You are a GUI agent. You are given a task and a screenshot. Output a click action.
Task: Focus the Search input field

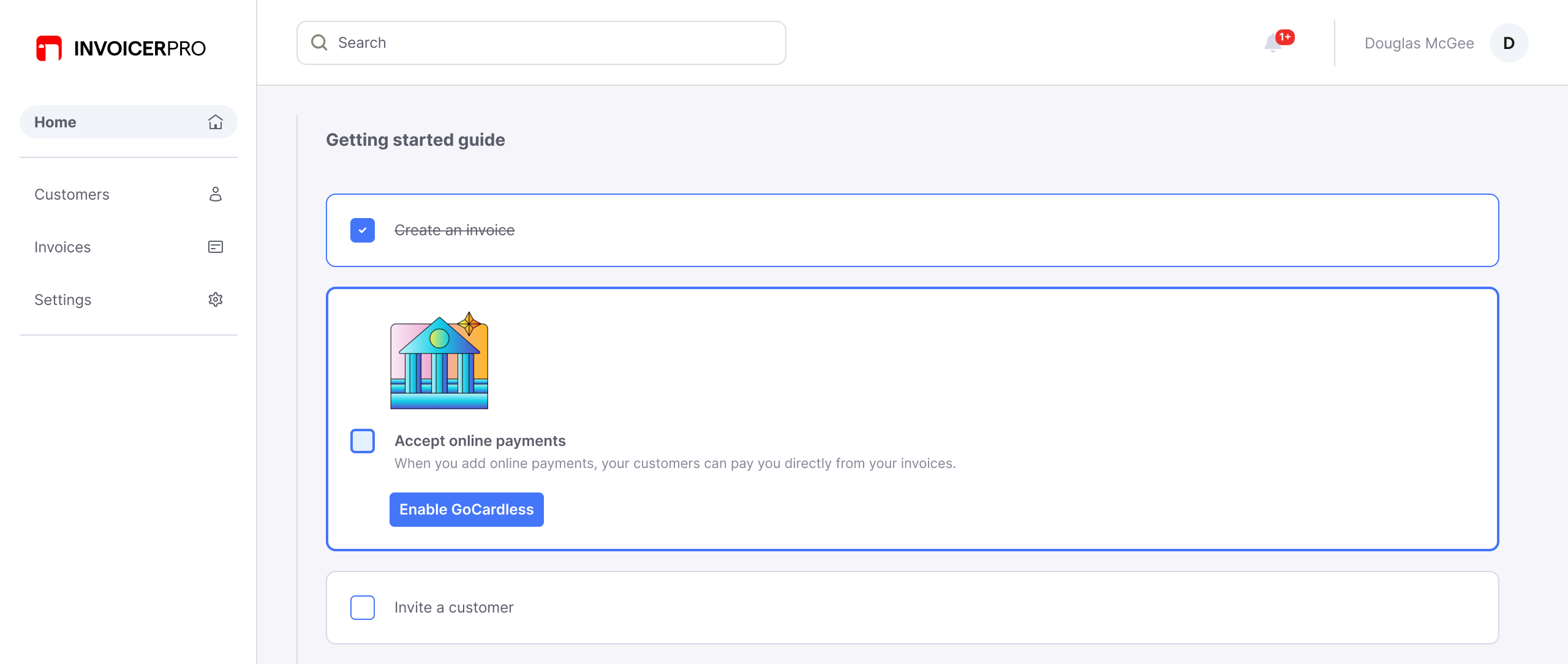pyautogui.click(x=541, y=43)
